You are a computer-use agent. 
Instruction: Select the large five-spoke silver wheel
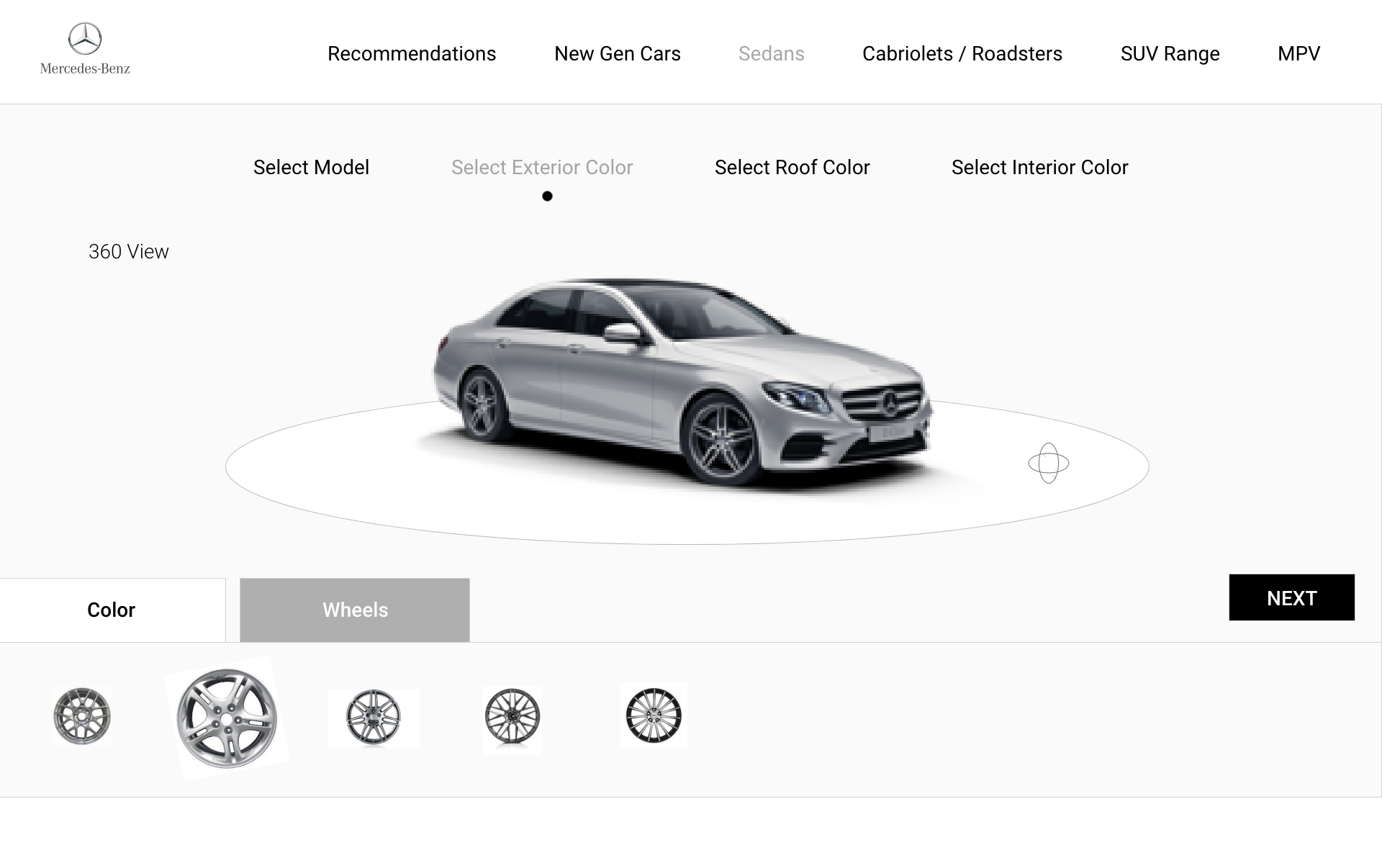tap(227, 718)
